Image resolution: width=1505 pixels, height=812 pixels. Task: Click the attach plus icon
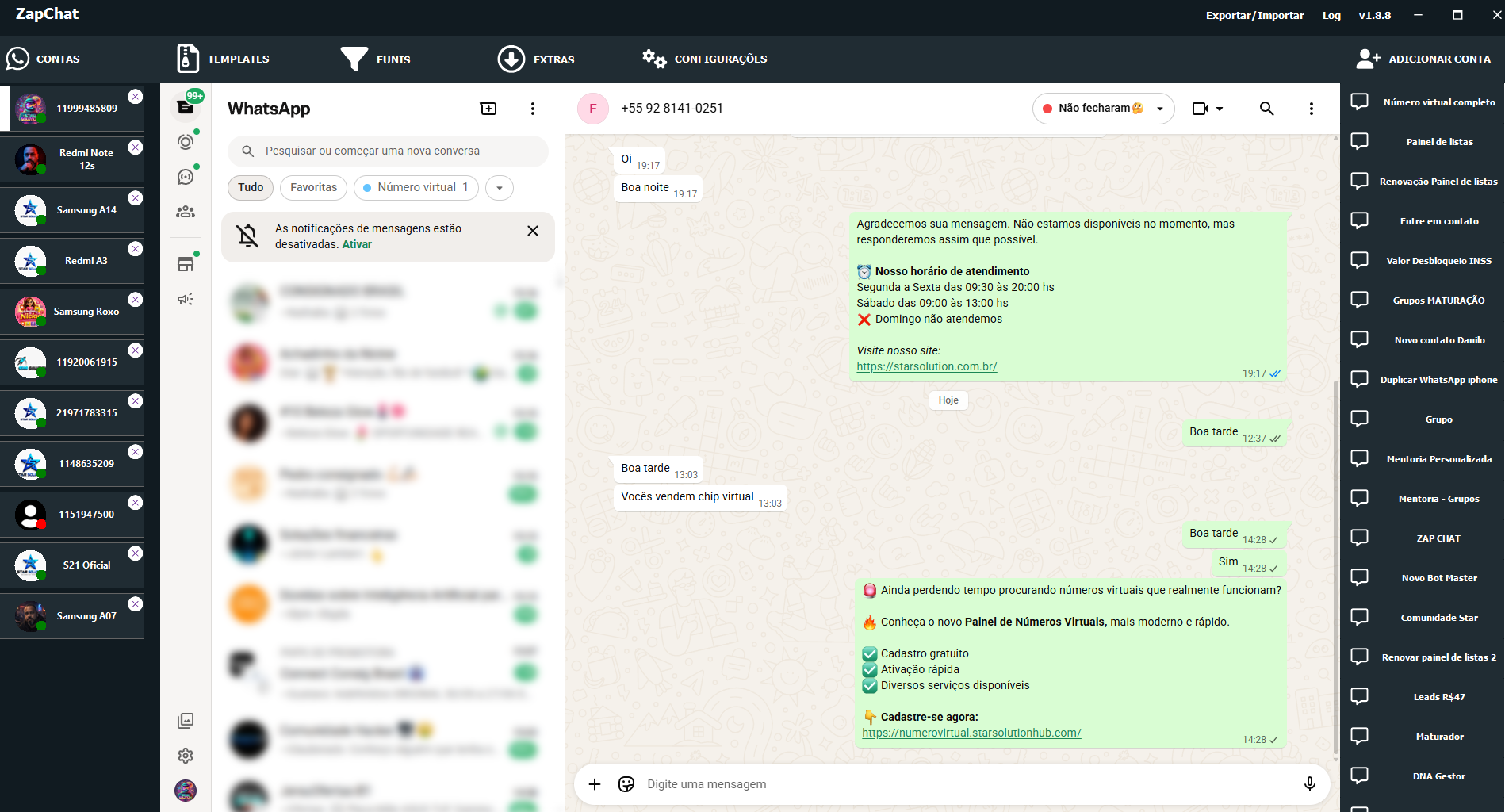click(595, 784)
